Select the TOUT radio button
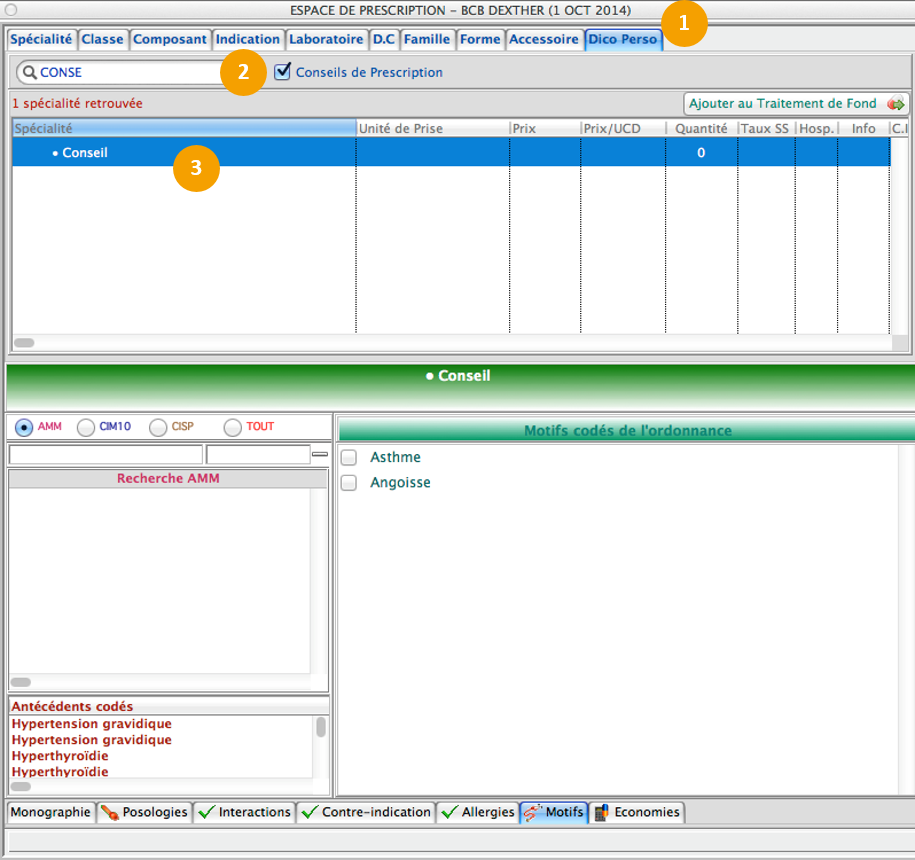 coord(233,427)
